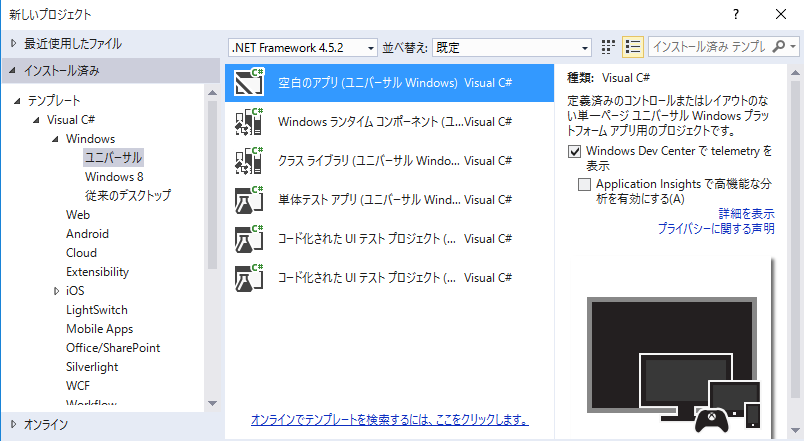804x441 pixels.
Task: Select Windows 8 in the template tree
Action: click(114, 176)
